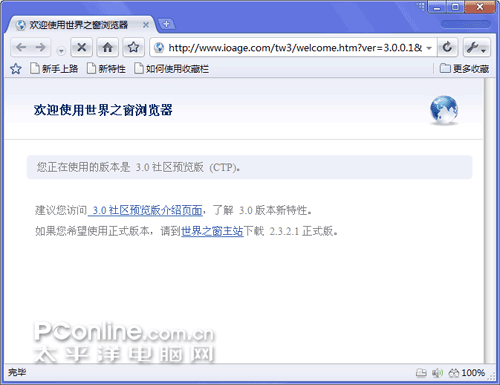Click the bookmarks bar star icon

16,69
